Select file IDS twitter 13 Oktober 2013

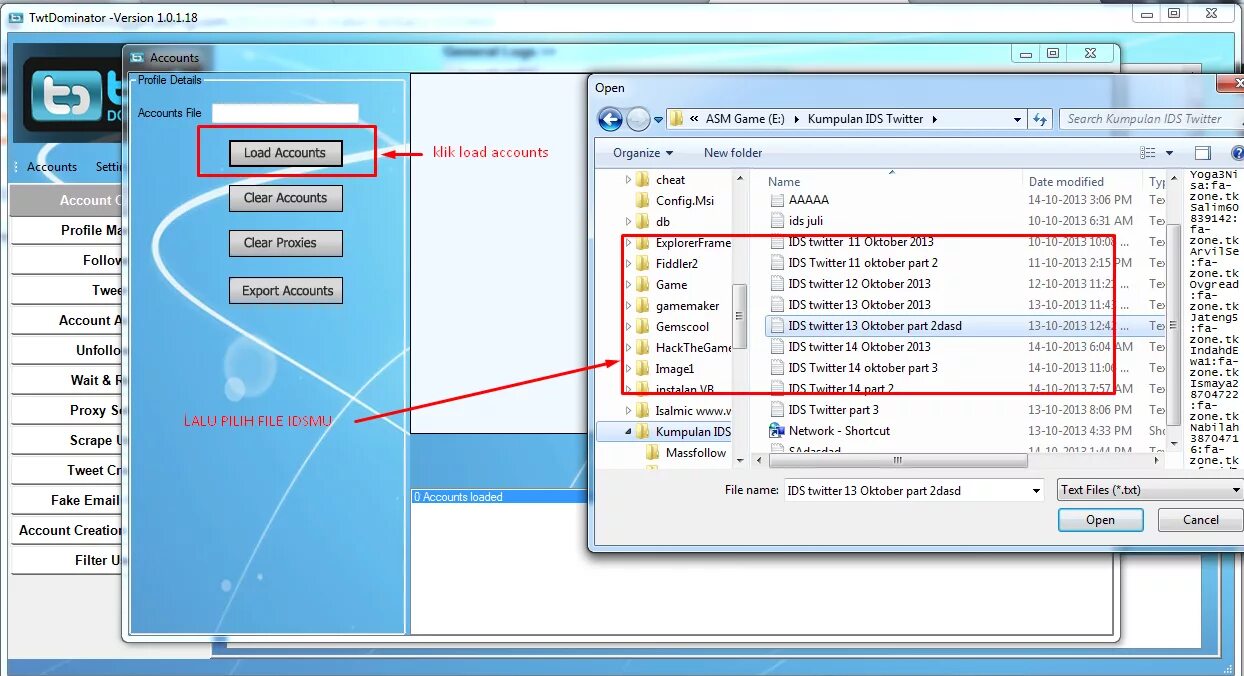point(859,305)
